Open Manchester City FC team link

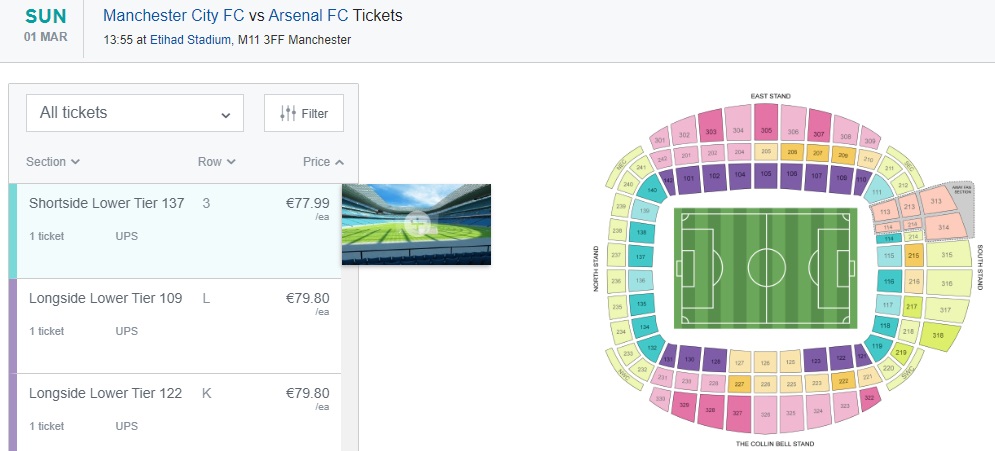(173, 17)
